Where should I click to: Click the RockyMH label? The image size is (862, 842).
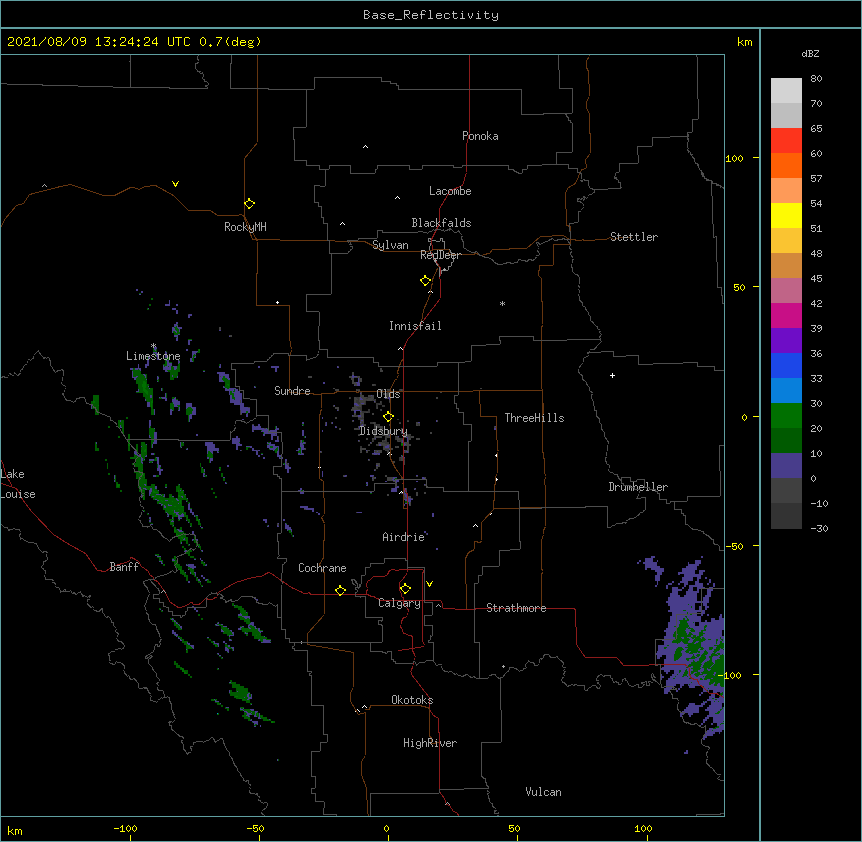[x=245, y=227]
